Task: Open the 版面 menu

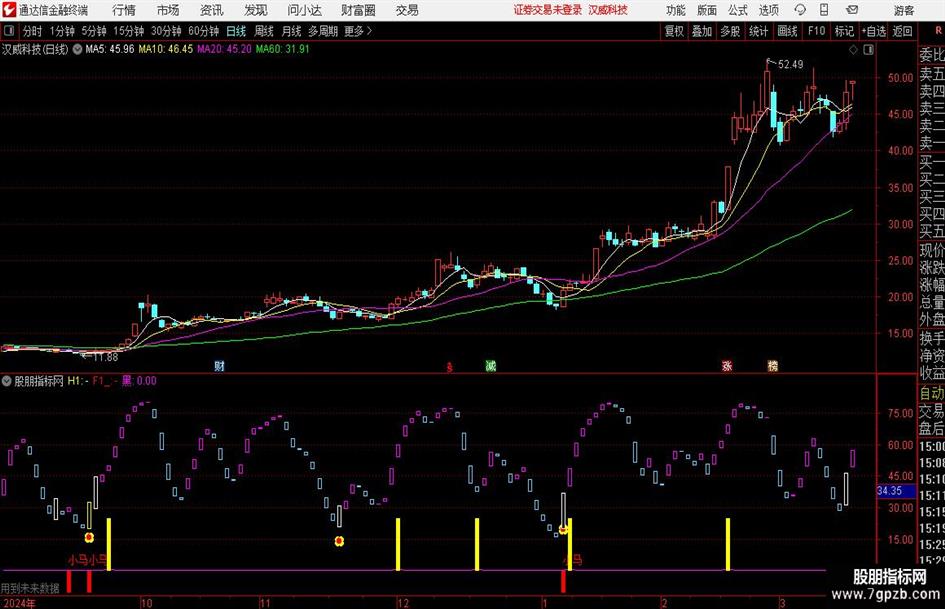Action: (x=707, y=10)
